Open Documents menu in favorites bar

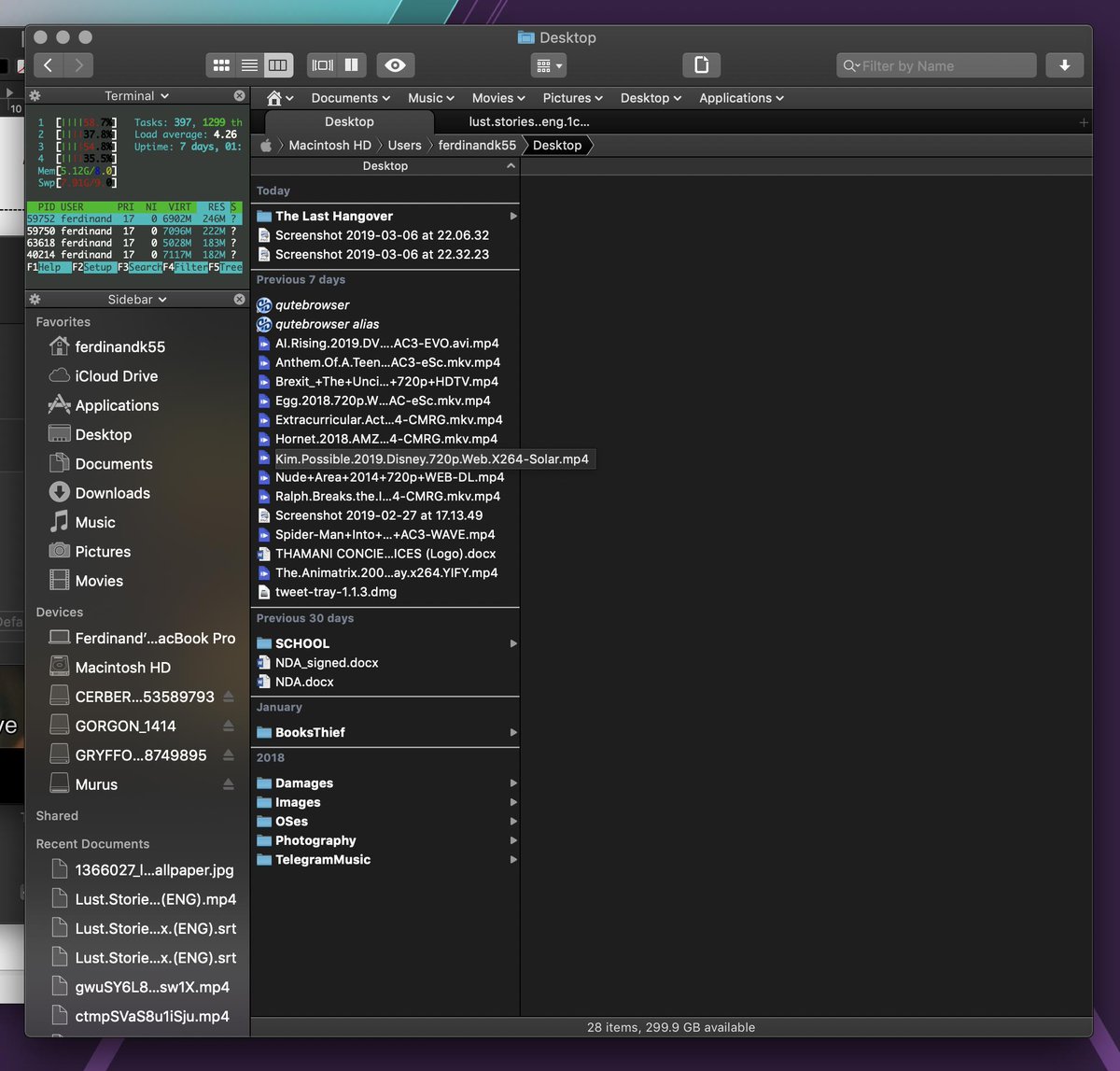(350, 98)
